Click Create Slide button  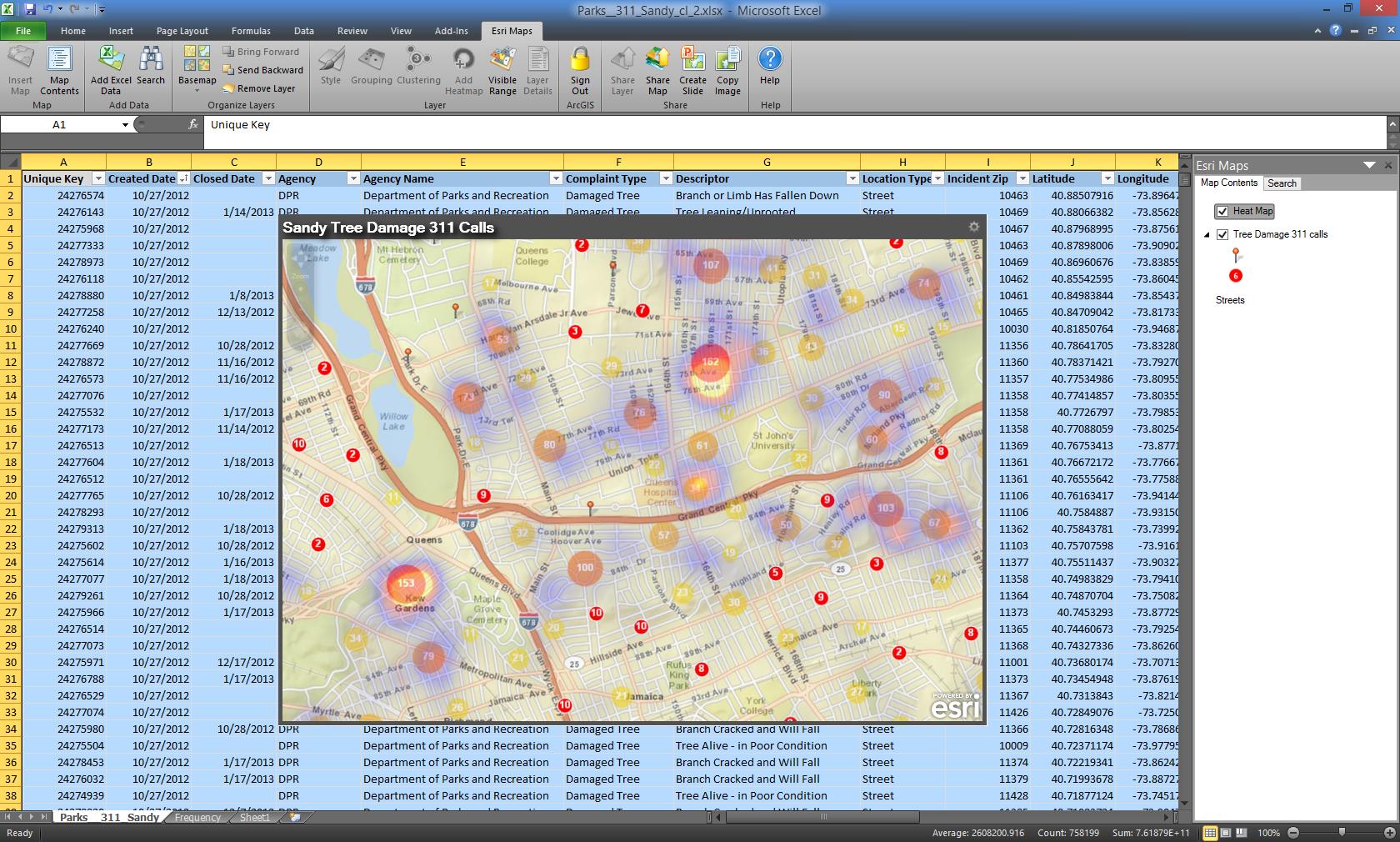coord(692,71)
